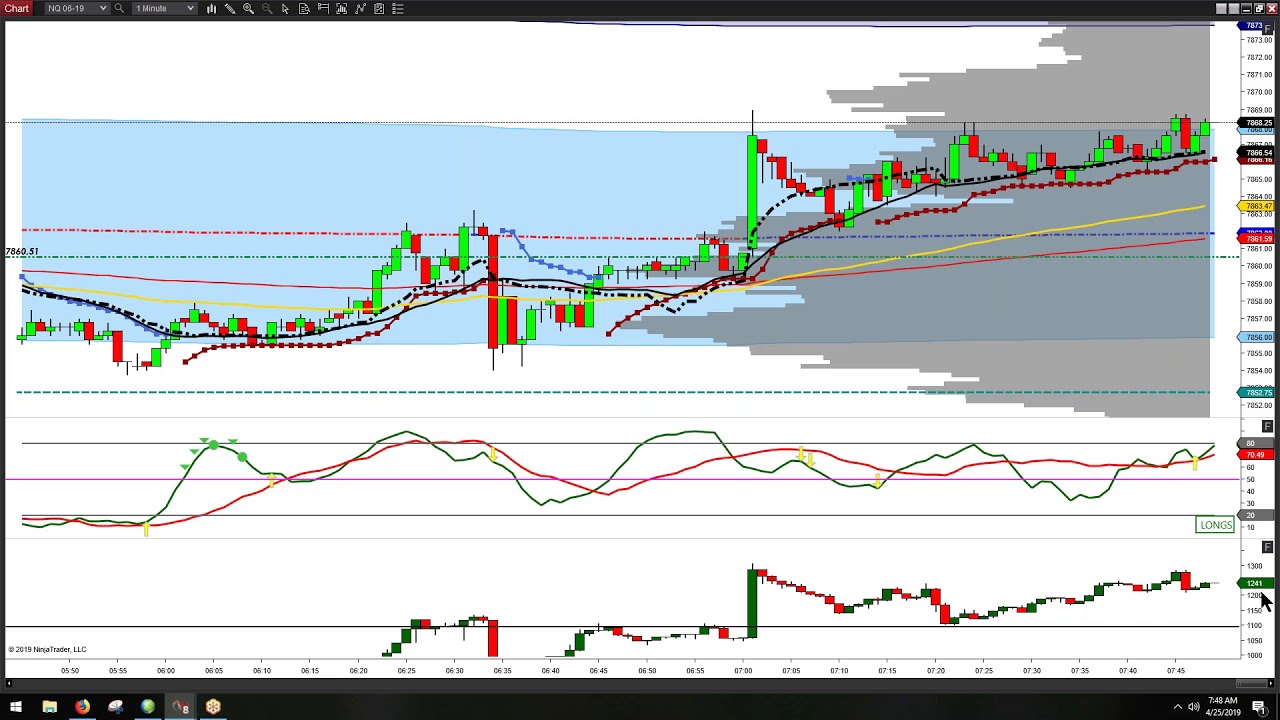Viewport: 1280px width, 720px height.
Task: Click the green 1241 value marker
Action: click(x=1254, y=583)
